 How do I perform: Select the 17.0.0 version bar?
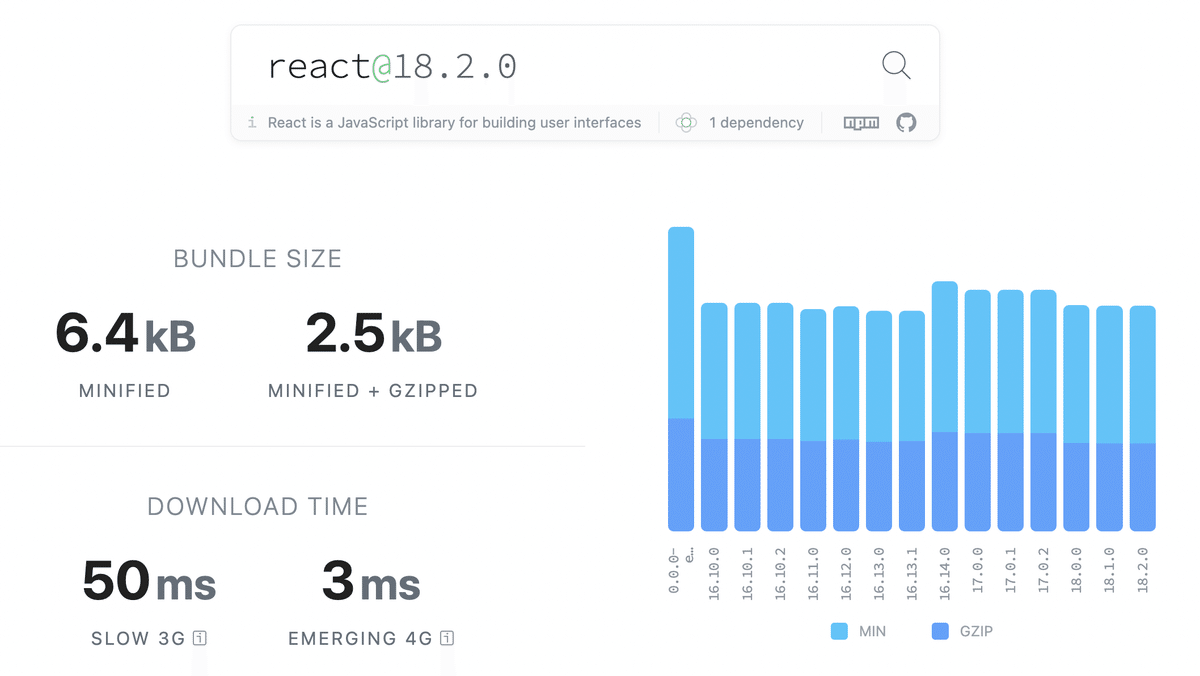[978, 410]
